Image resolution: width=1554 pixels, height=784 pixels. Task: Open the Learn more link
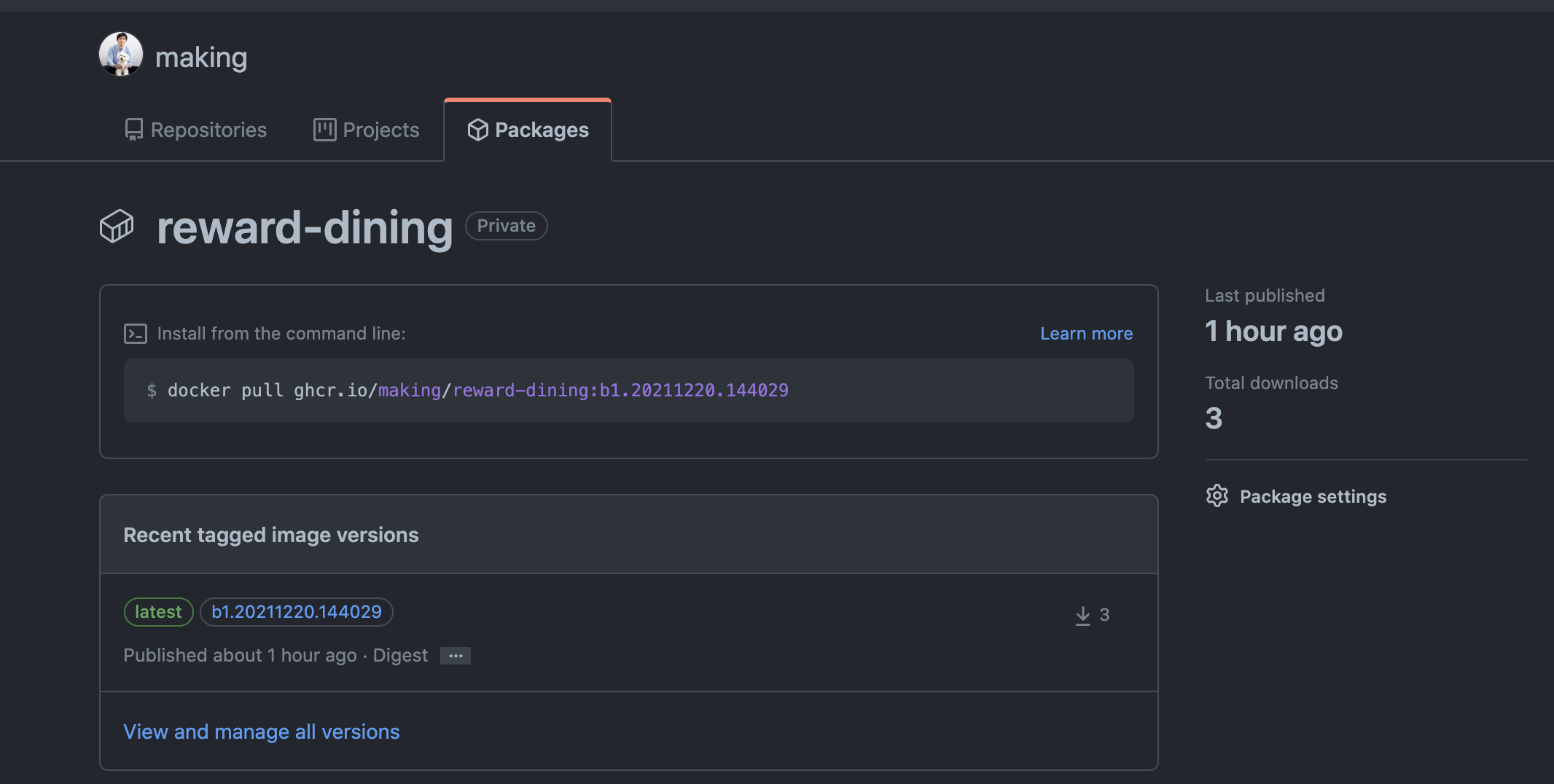pos(1086,334)
